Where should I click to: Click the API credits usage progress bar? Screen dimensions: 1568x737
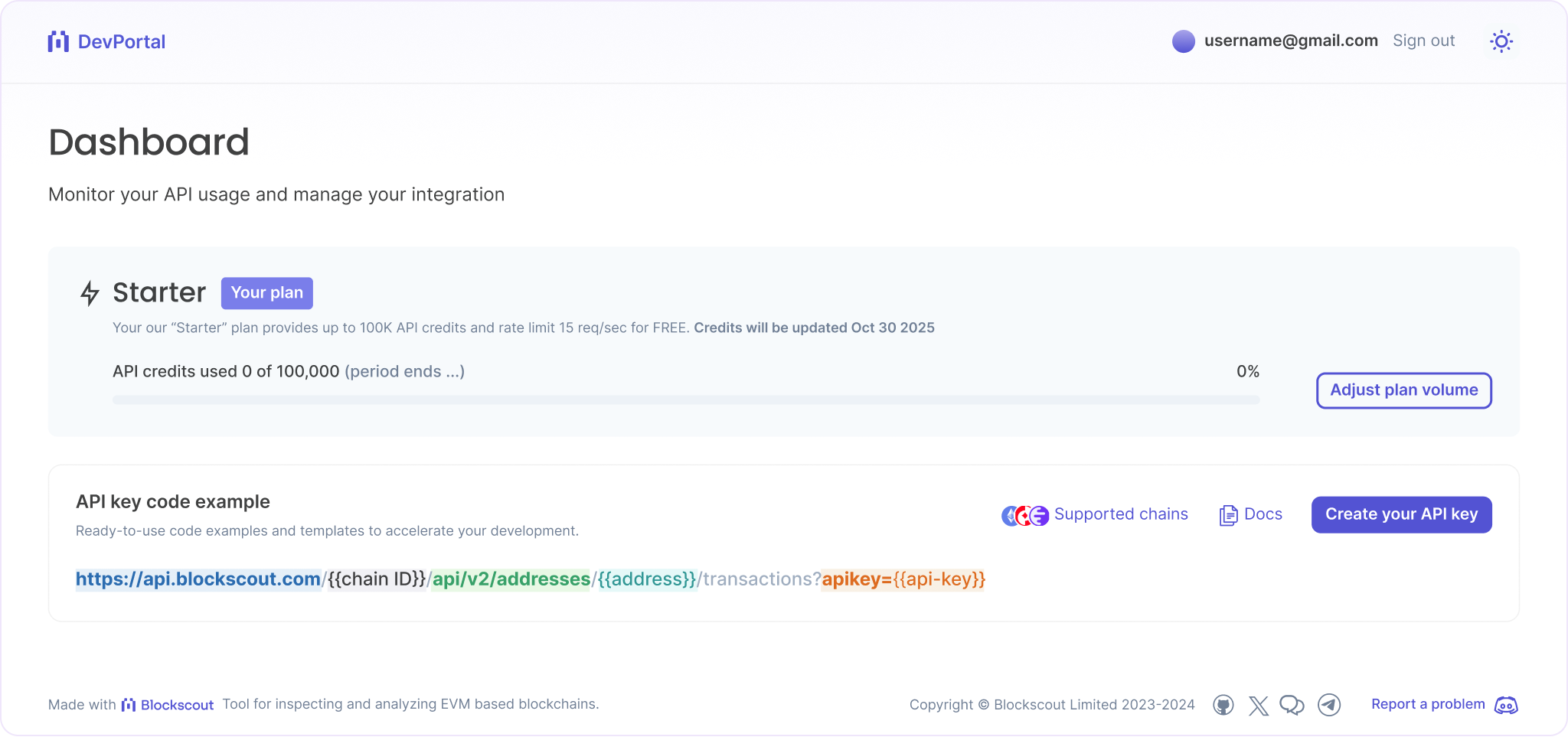[x=685, y=399]
